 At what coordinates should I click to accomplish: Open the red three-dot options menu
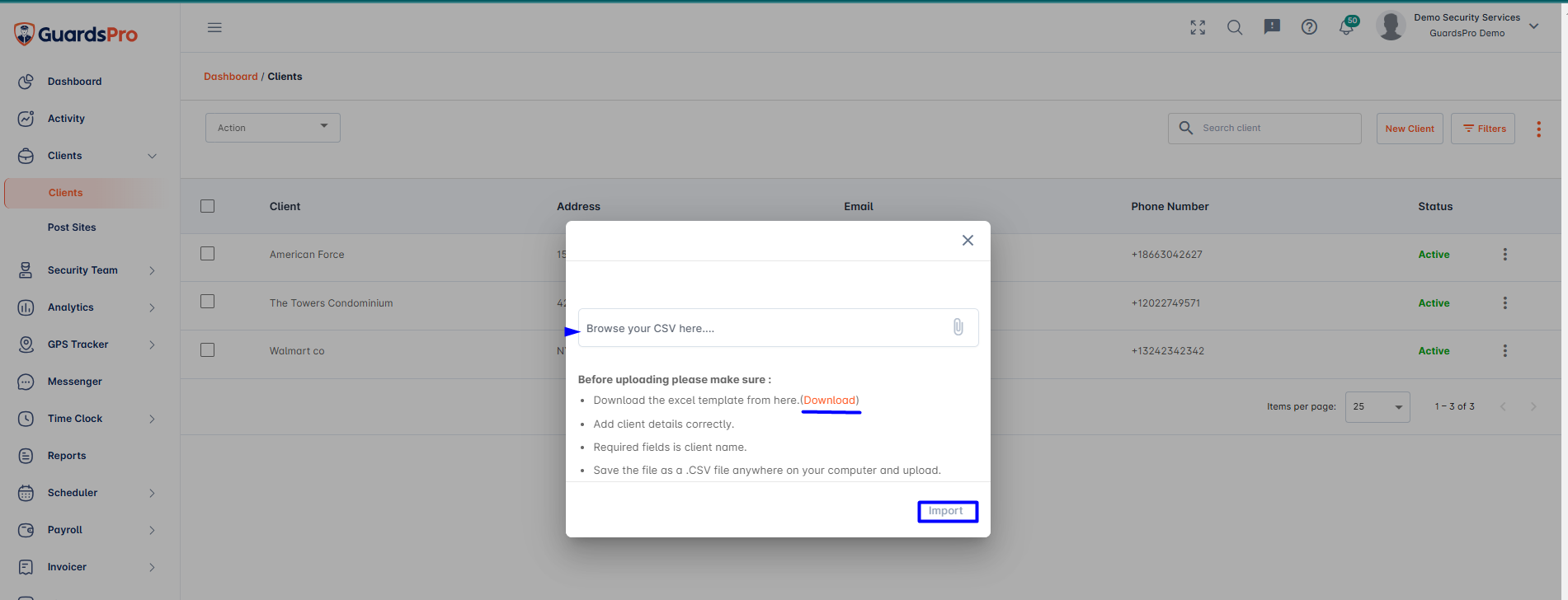(1538, 129)
